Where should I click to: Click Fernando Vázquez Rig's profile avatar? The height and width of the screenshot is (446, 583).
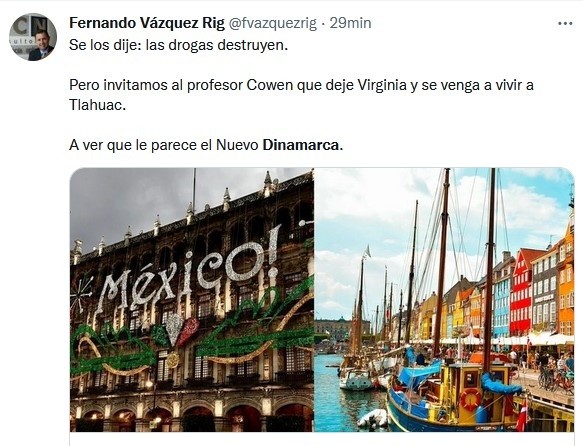[x=33, y=37]
